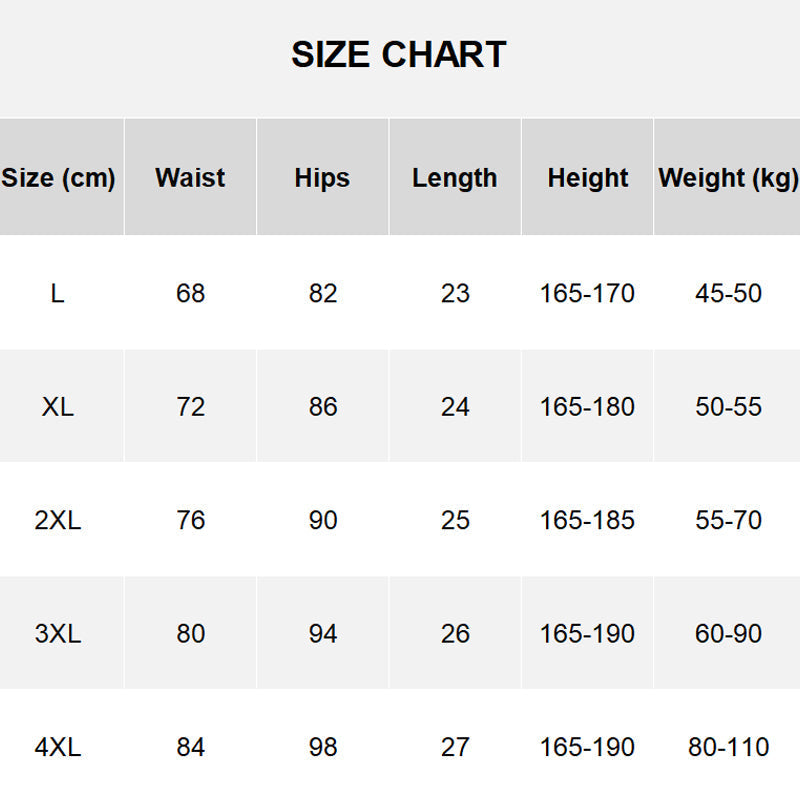Viewport: 800px width, 800px height.
Task: Select hips value 98 for 4XL
Action: click(323, 747)
